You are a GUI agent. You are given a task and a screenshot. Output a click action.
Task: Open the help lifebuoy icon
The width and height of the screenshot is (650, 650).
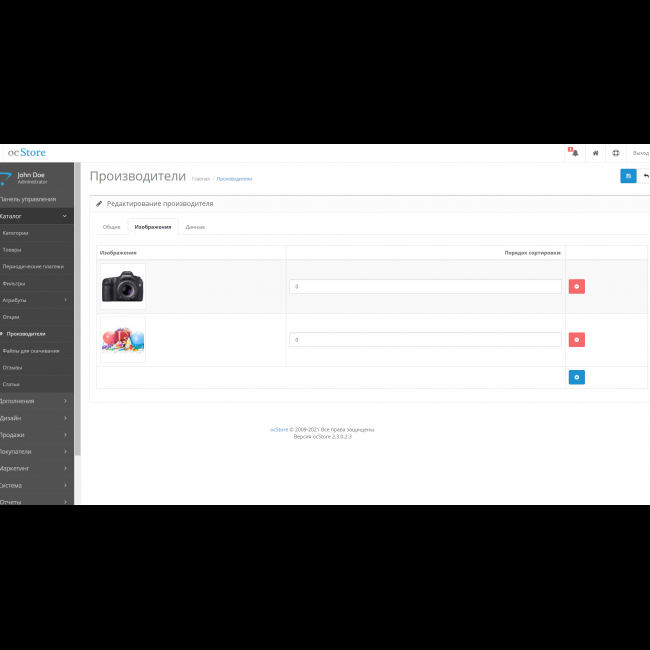616,153
